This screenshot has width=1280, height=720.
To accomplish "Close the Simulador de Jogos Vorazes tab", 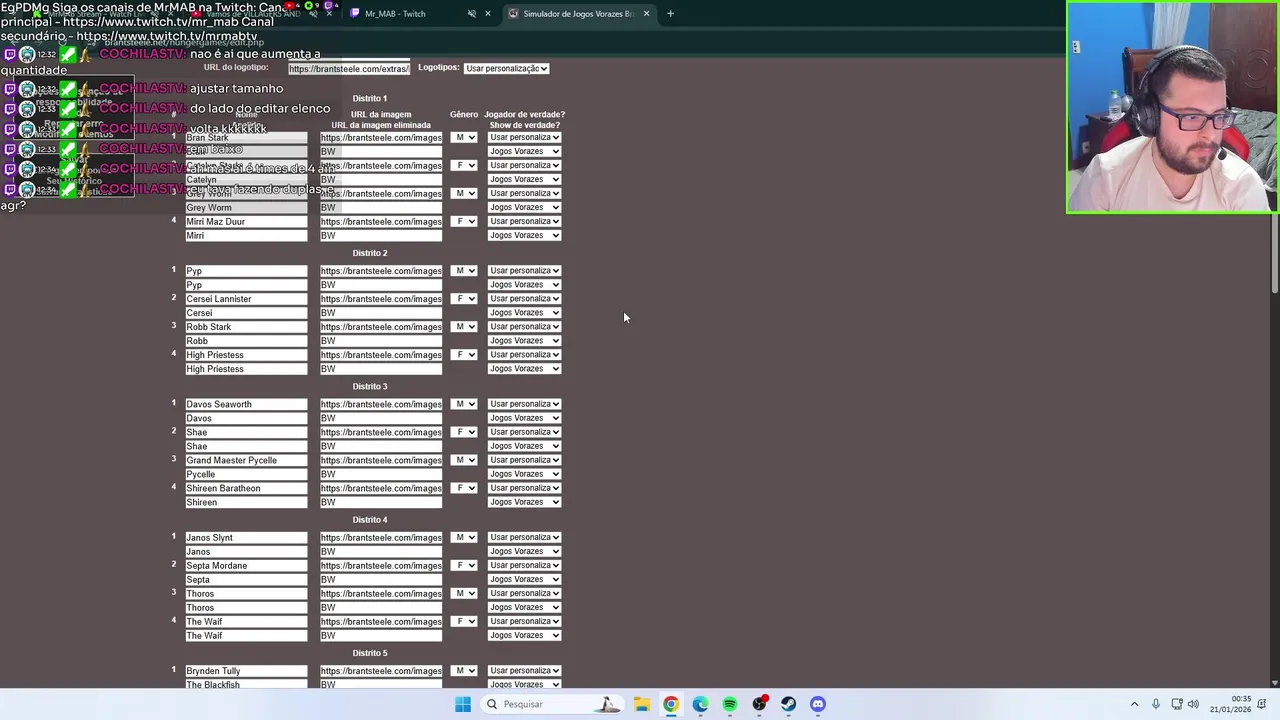I will [x=646, y=14].
